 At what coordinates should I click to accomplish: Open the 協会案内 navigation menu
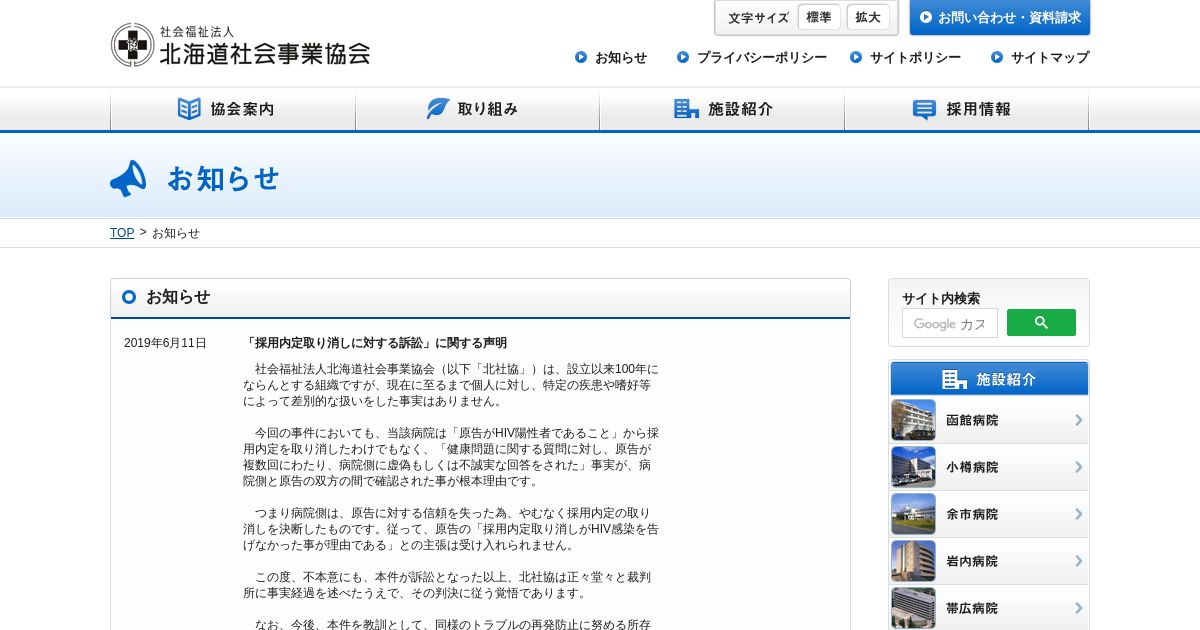pyautogui.click(x=233, y=109)
